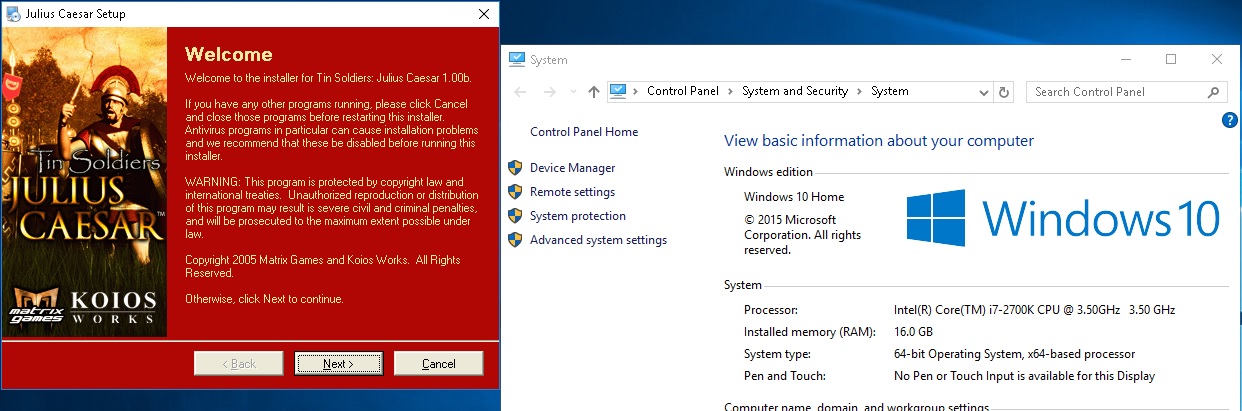
Task: Click the '© 2015 Microsoft Corporation' copyright text
Action: pos(803,235)
